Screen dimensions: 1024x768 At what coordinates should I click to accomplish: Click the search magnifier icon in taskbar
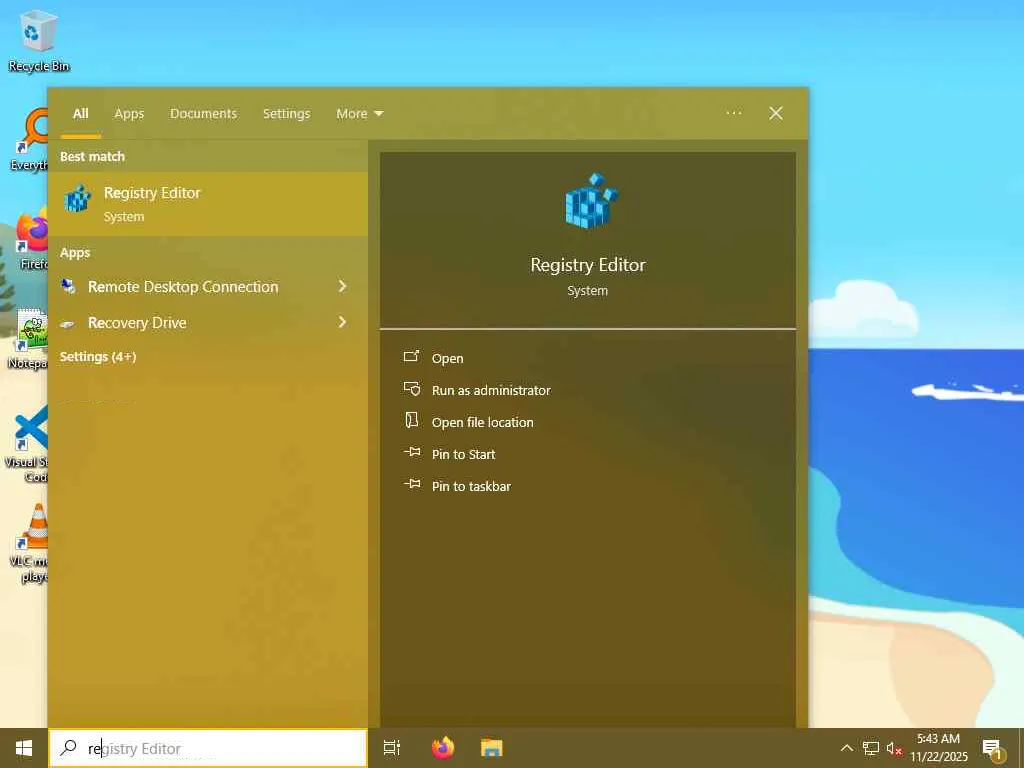[68, 748]
